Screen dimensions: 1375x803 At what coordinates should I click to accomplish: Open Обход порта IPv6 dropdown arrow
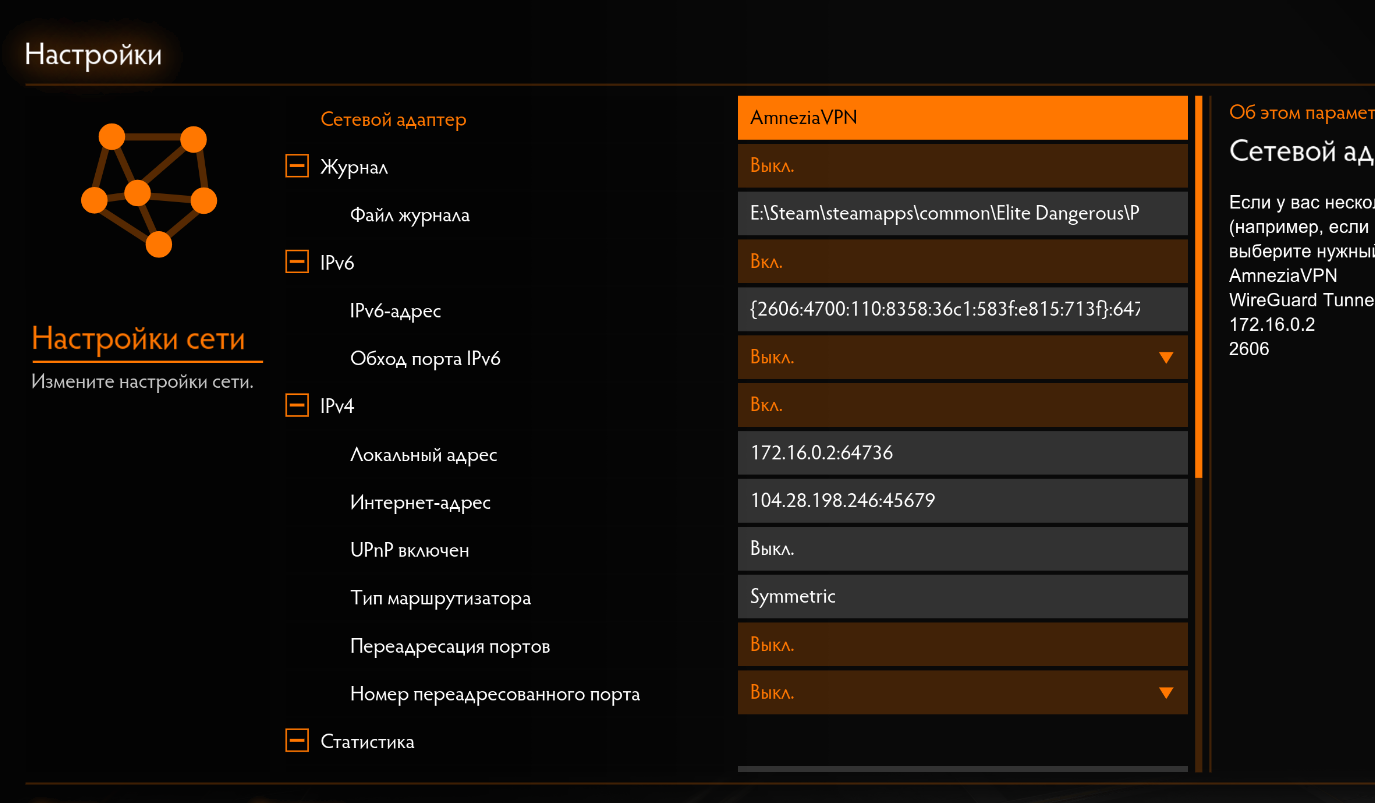point(1165,358)
